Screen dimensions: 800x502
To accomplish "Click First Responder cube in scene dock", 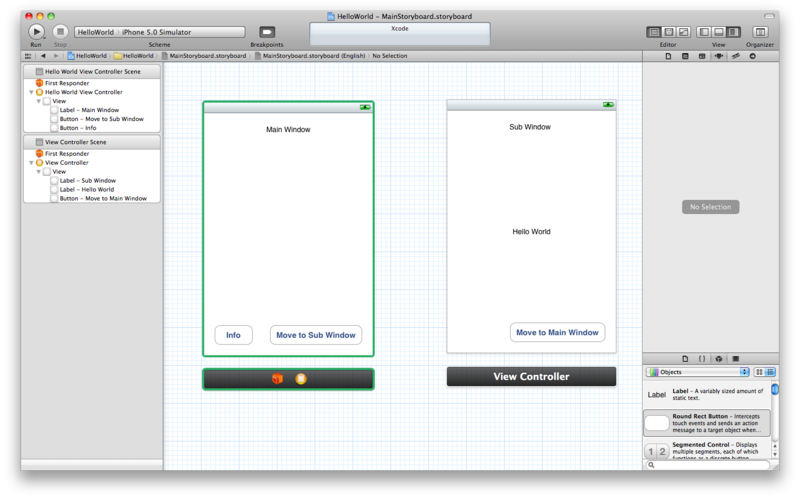I will point(277,379).
